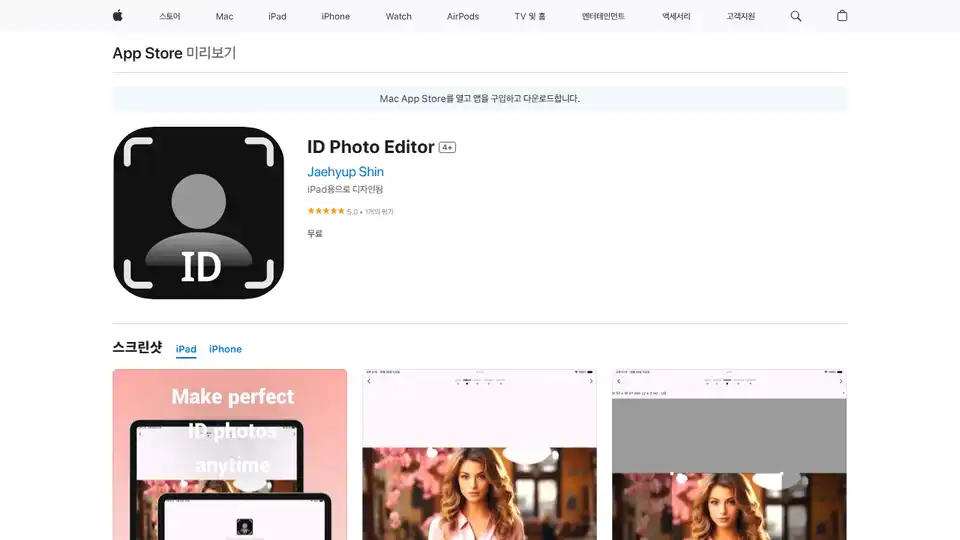Open developer Jaehyup Shin link
The height and width of the screenshot is (540, 960).
point(345,172)
